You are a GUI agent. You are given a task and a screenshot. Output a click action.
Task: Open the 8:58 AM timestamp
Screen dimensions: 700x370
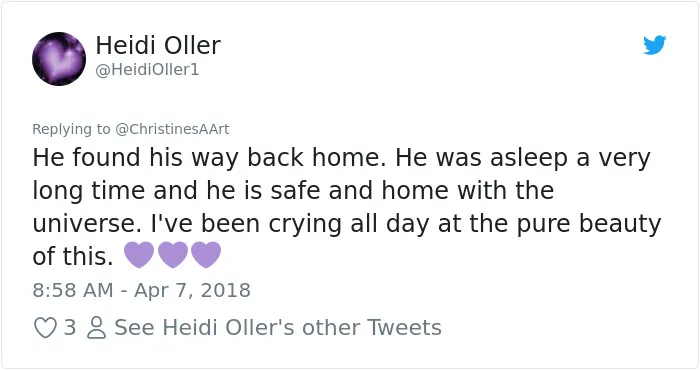pyautogui.click(x=73, y=290)
